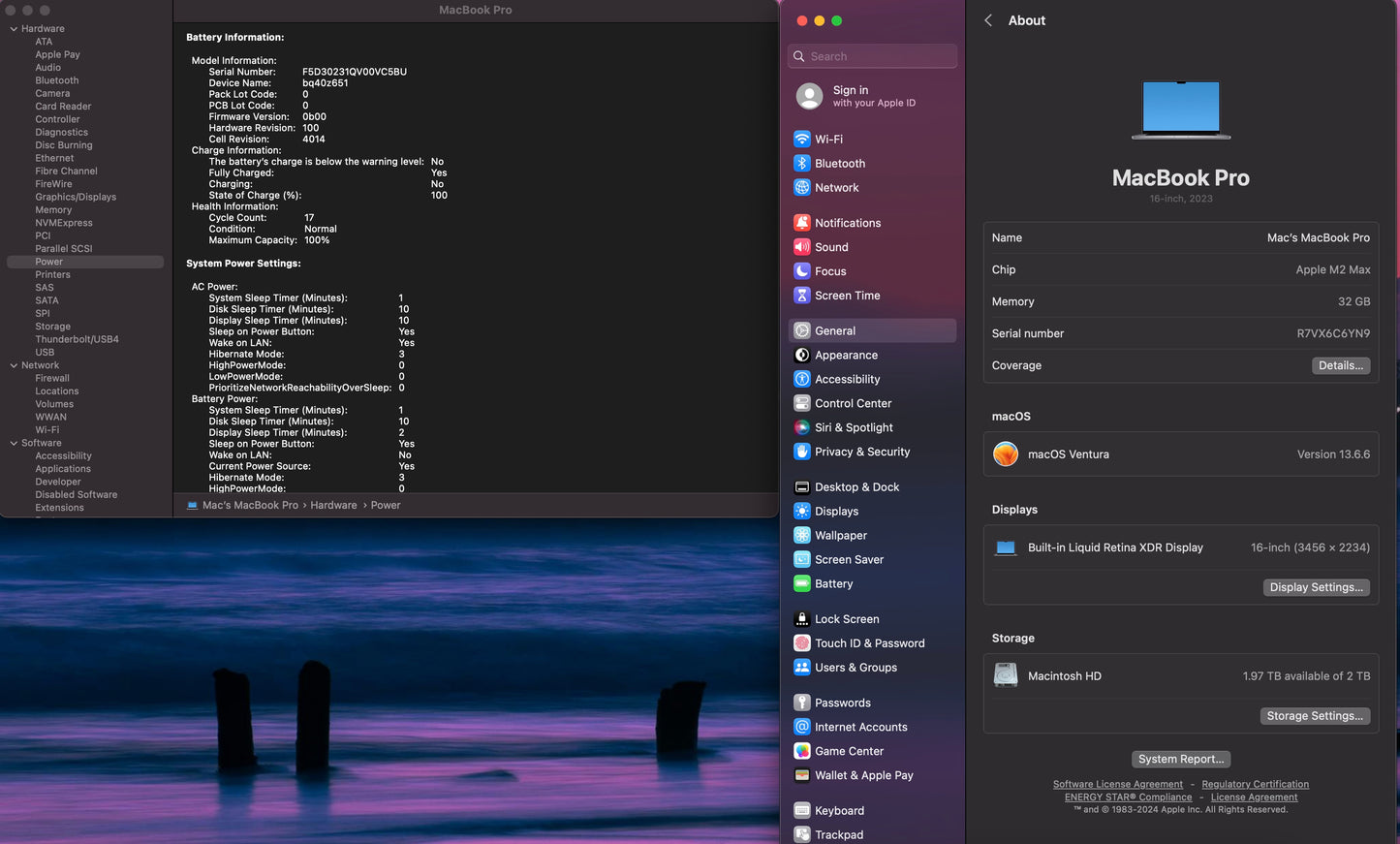Open the Lock Screen icon

[x=802, y=618]
